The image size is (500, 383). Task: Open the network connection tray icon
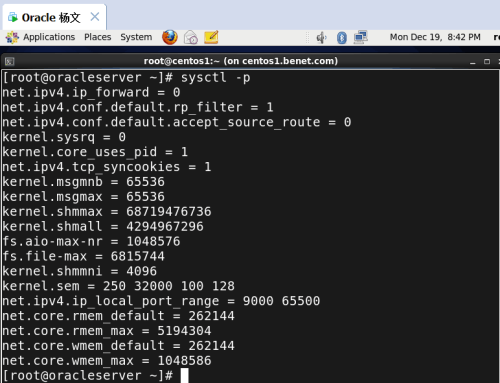(x=361, y=37)
